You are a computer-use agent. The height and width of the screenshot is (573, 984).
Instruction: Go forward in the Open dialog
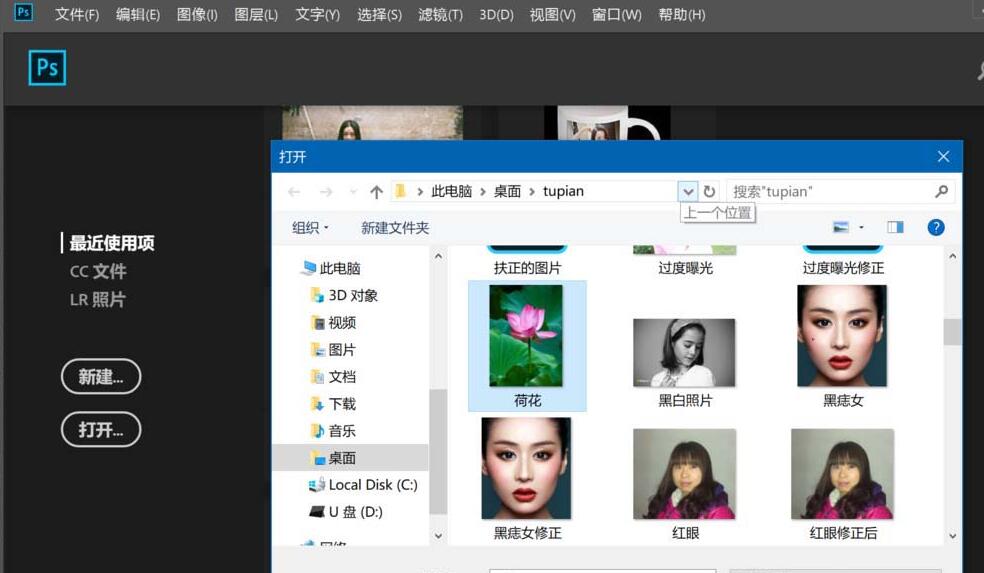click(x=326, y=191)
